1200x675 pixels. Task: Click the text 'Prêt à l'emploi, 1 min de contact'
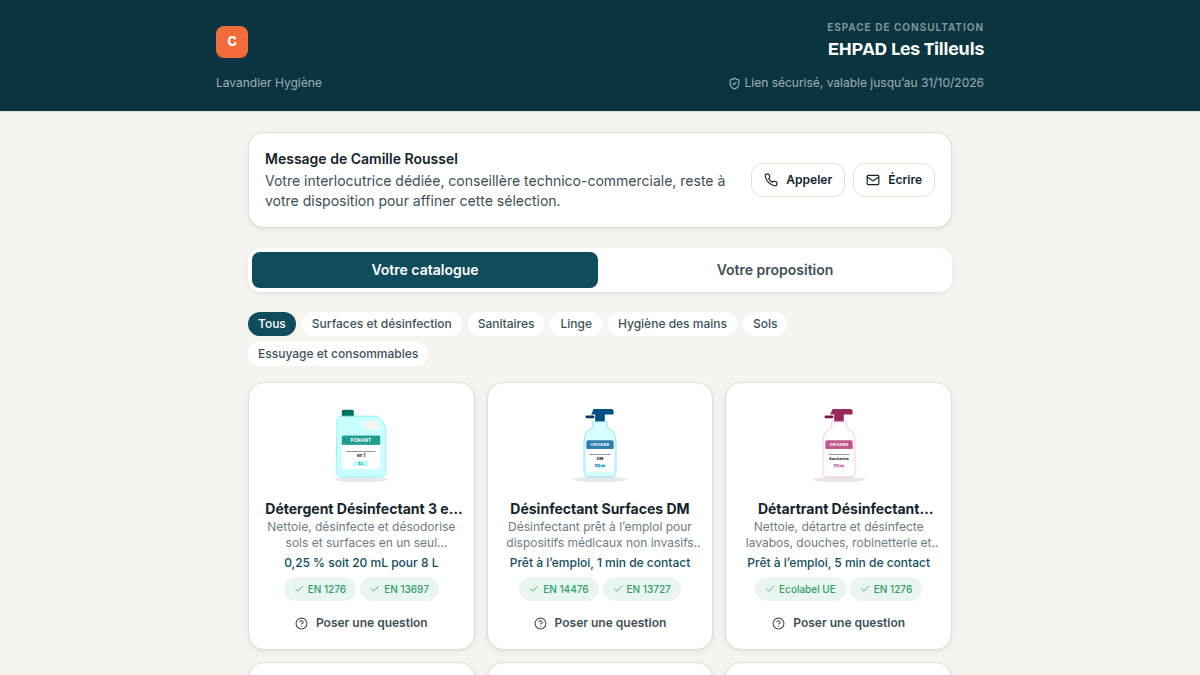pyautogui.click(x=600, y=563)
